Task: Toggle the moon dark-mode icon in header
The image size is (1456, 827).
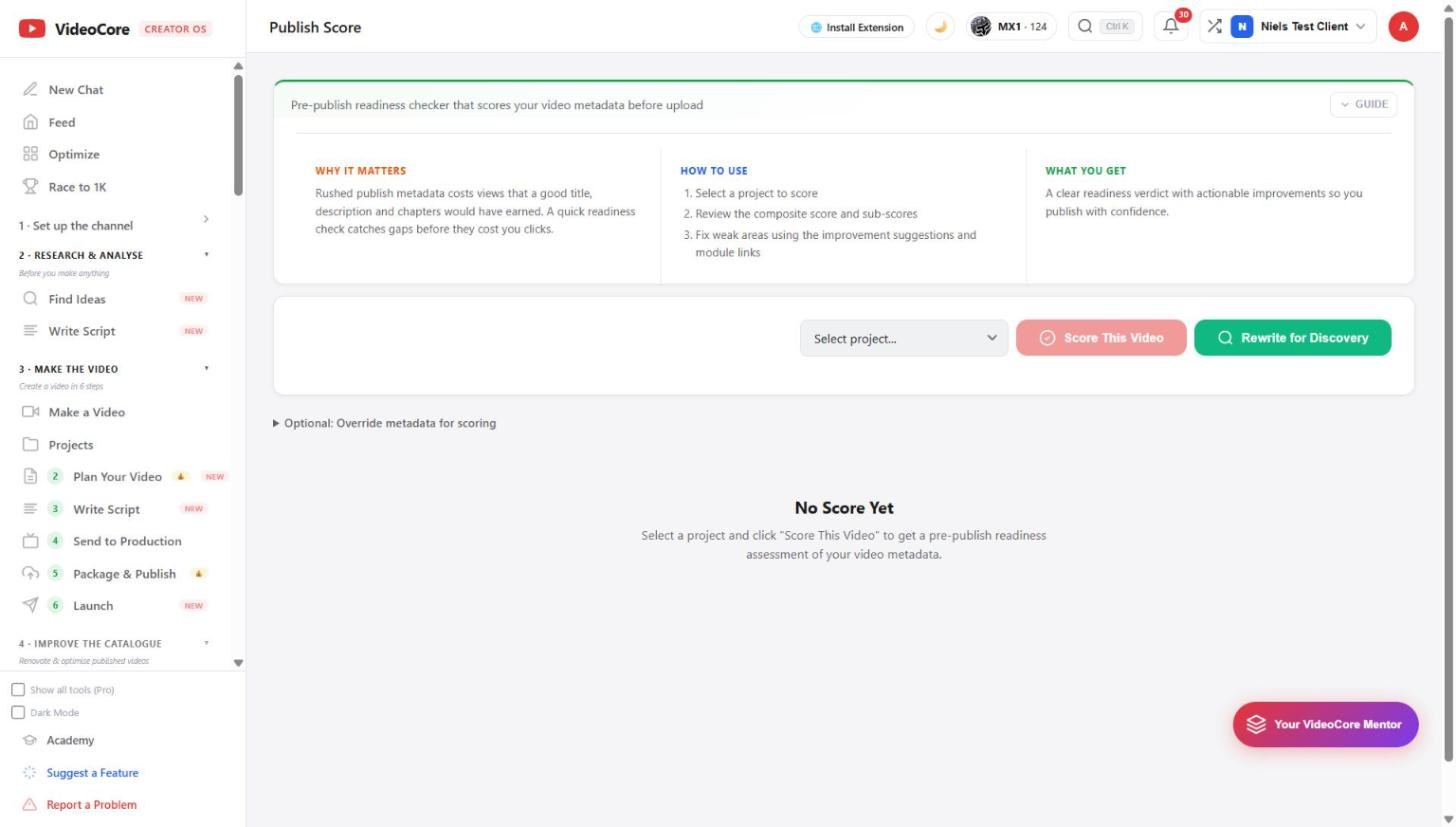Action: (940, 27)
